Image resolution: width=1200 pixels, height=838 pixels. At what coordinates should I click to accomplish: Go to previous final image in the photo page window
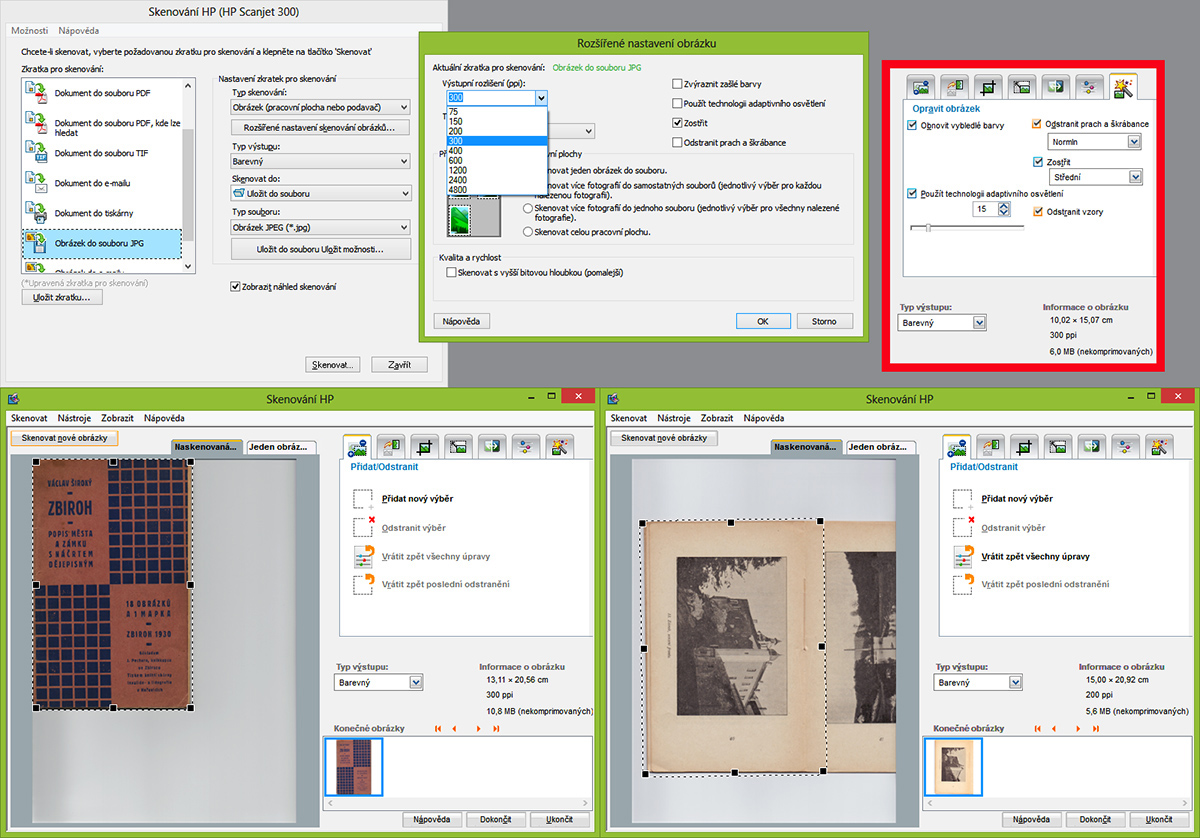pyautogui.click(x=1055, y=728)
